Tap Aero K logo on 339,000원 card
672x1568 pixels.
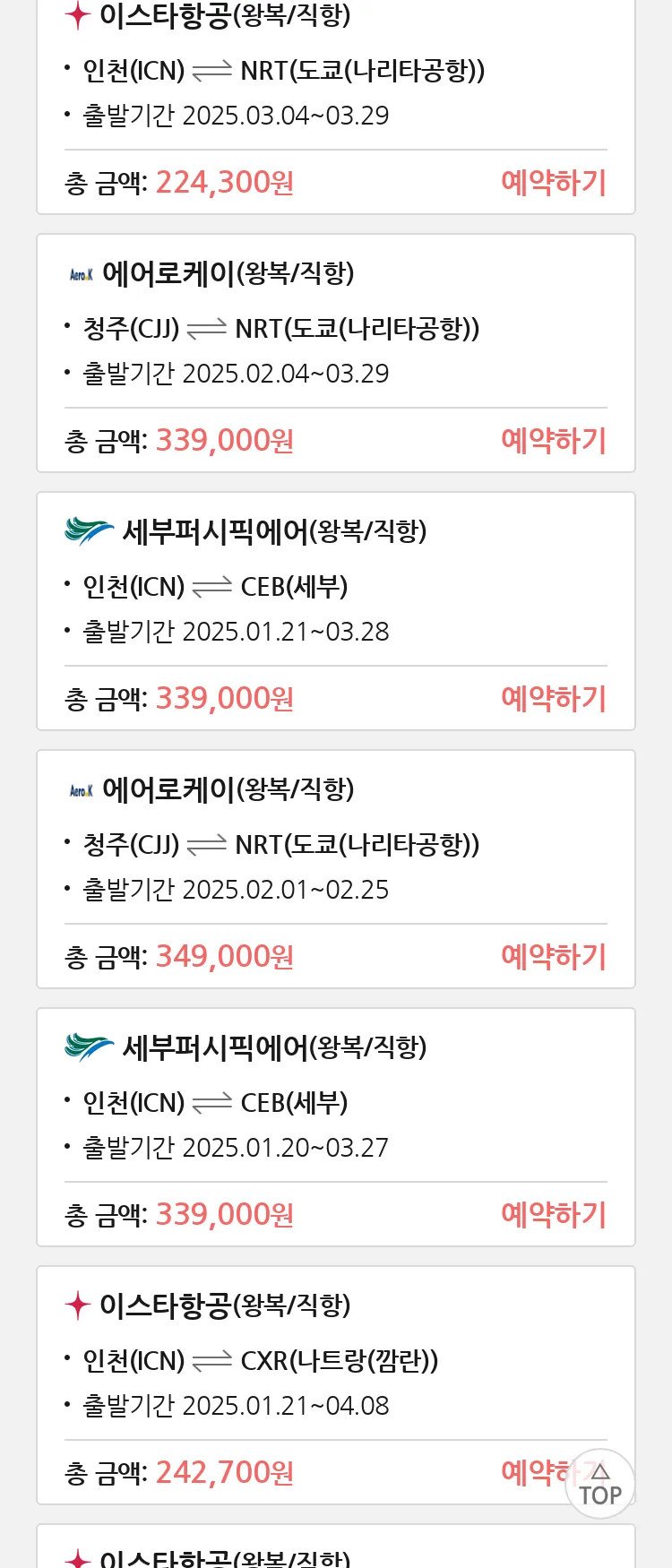(82, 274)
